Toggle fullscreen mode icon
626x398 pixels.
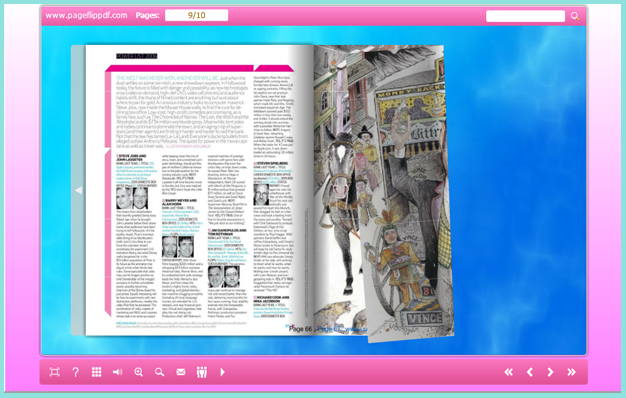click(x=54, y=372)
